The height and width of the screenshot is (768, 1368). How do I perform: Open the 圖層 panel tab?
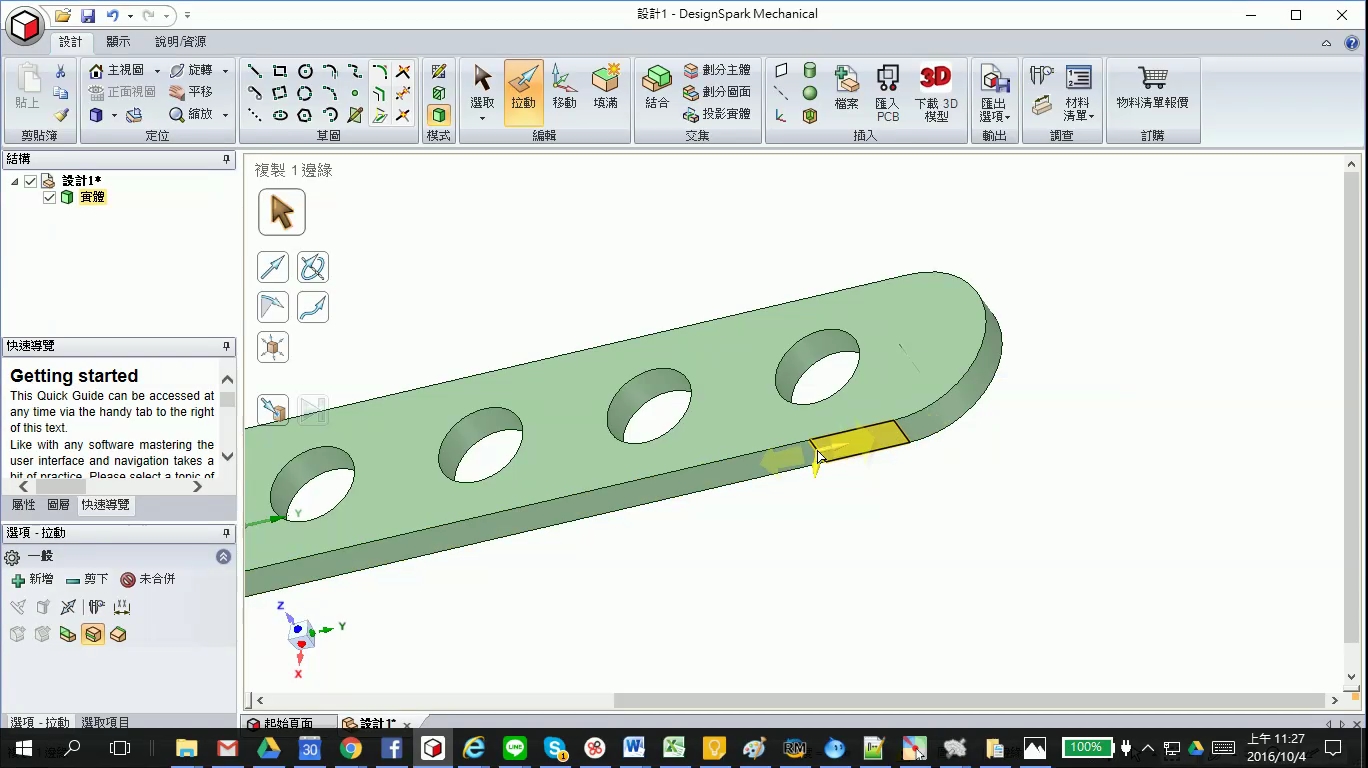pos(59,505)
